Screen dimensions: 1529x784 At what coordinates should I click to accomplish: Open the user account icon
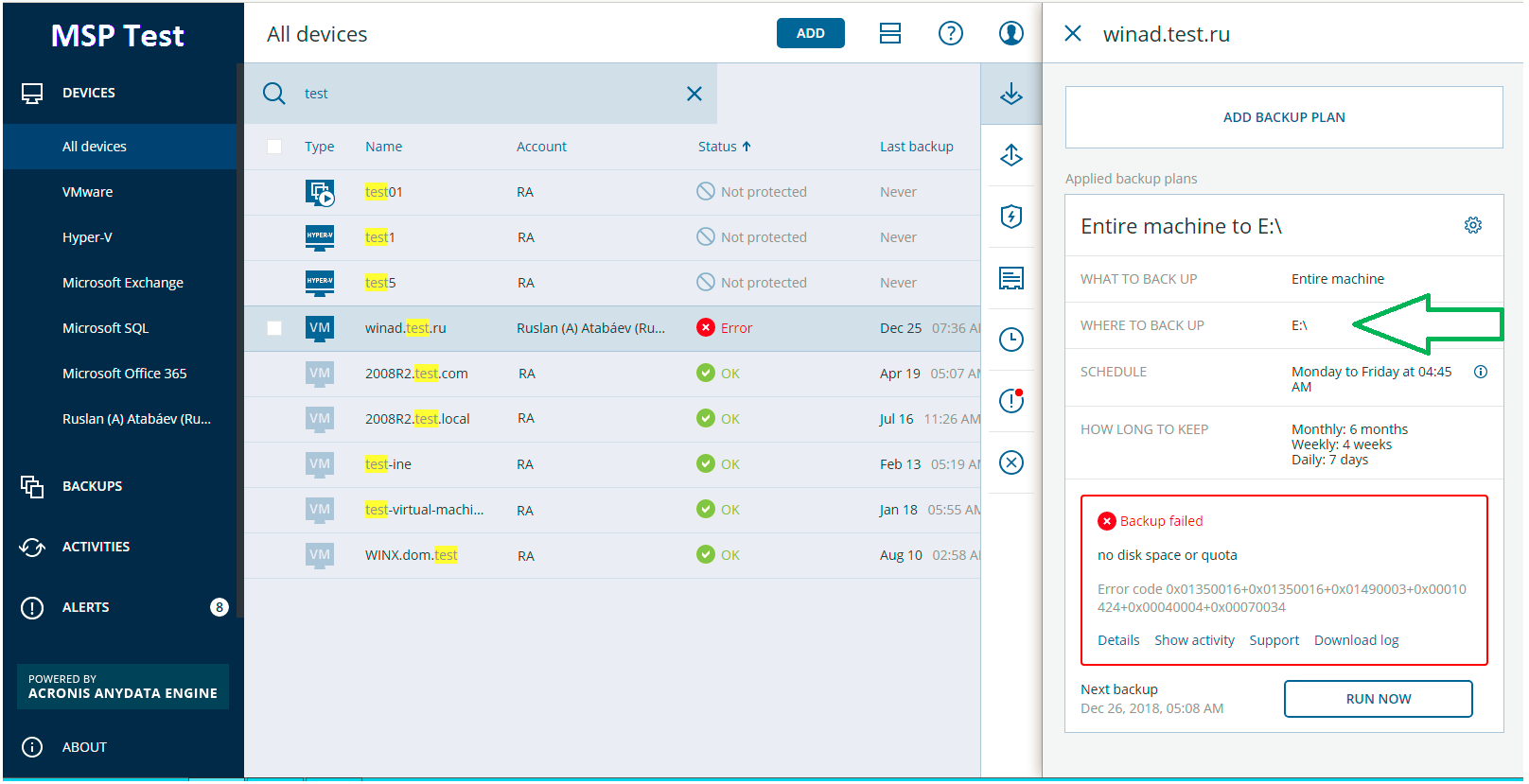coord(1011,33)
